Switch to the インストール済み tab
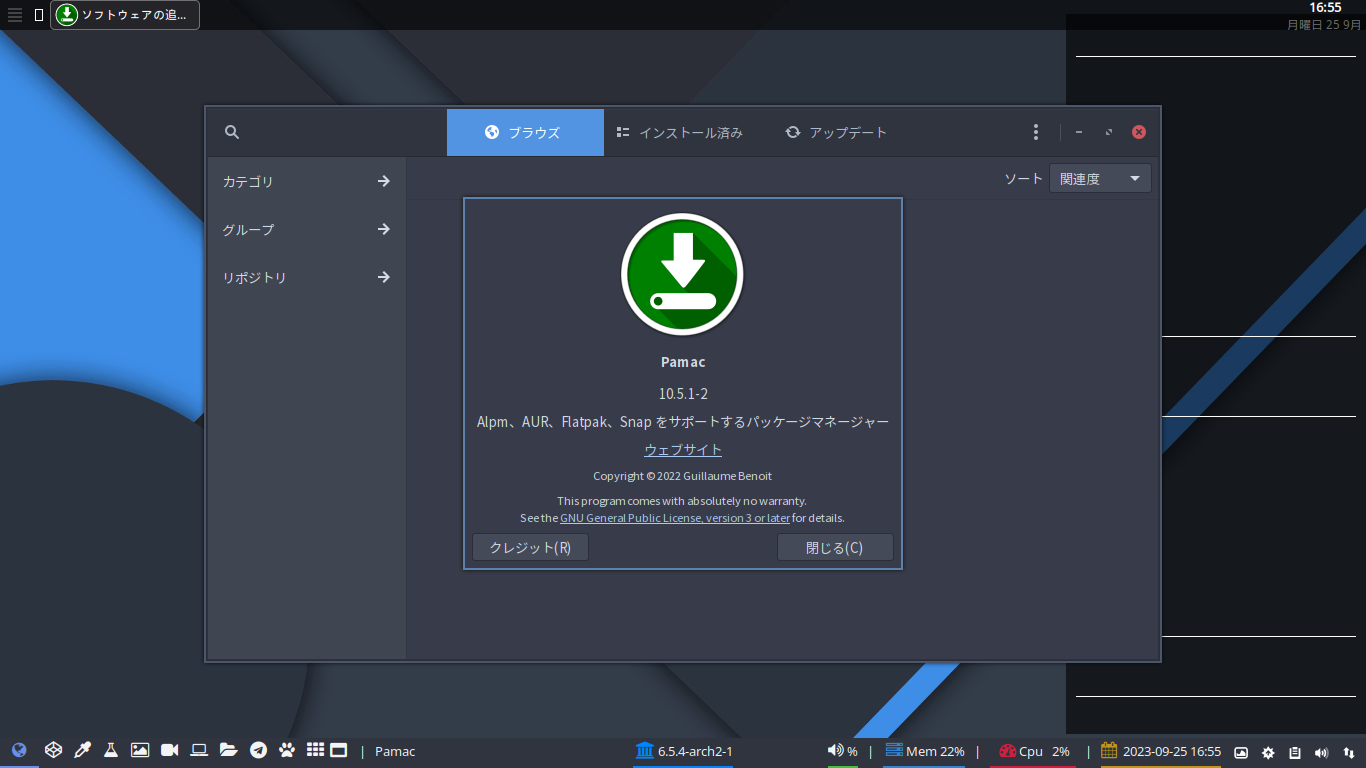Viewport: 1366px width, 768px height. pos(682,131)
